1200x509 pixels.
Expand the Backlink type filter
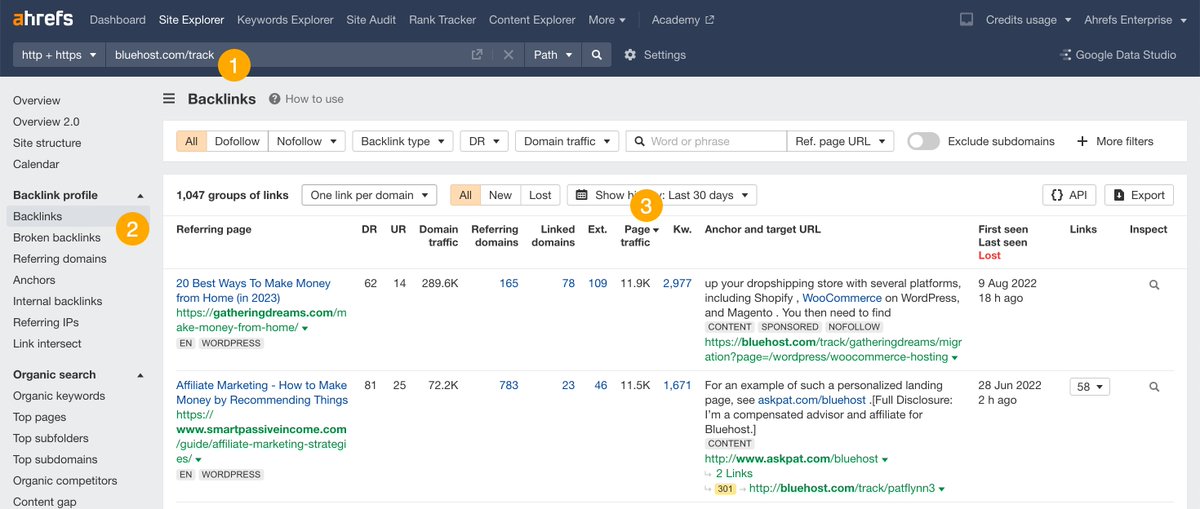403,141
